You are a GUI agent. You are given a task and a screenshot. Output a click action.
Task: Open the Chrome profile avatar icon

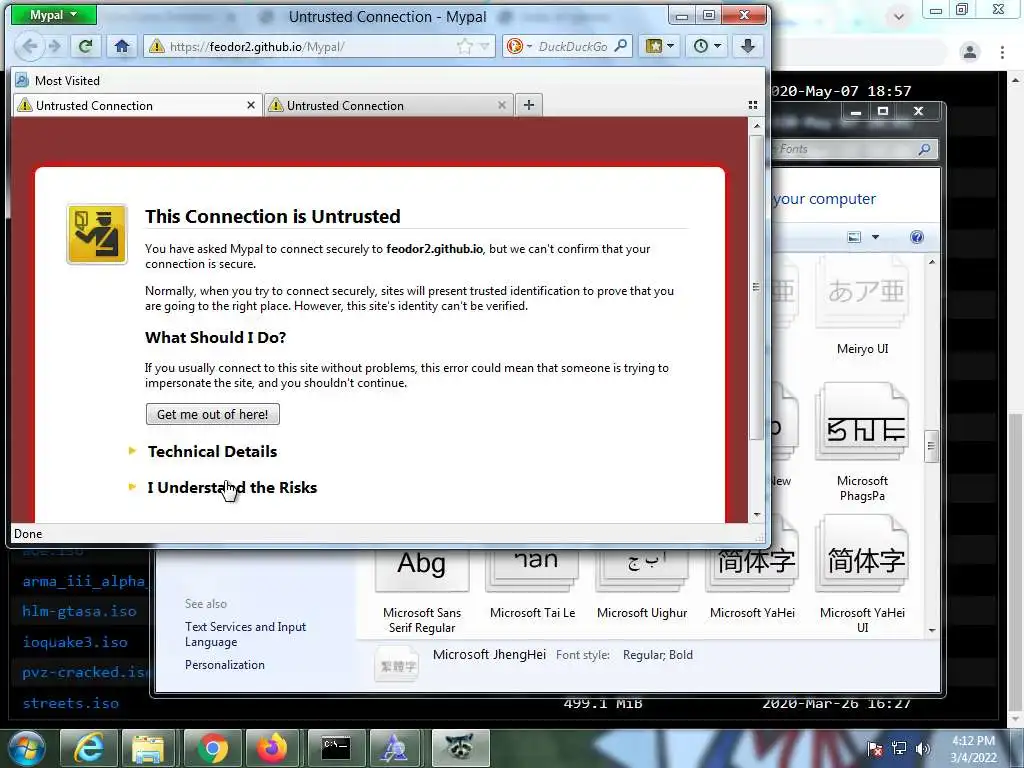tap(970, 52)
